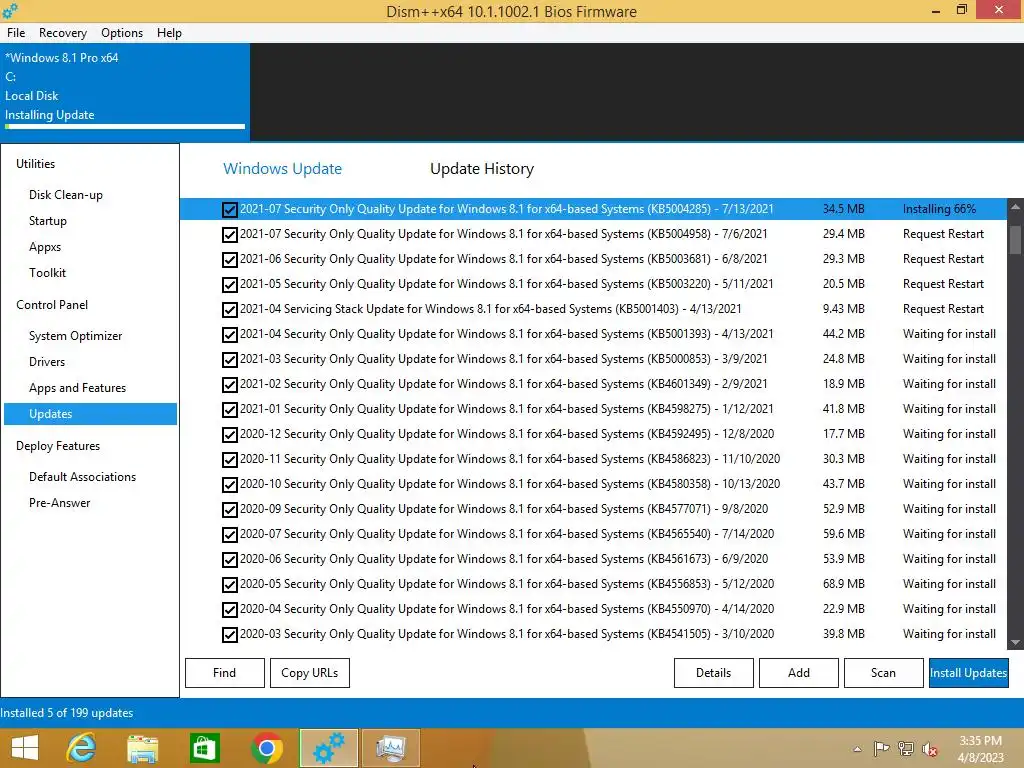Viewport: 1024px width, 768px height.
Task: Click the Install Updates button
Action: [968, 673]
